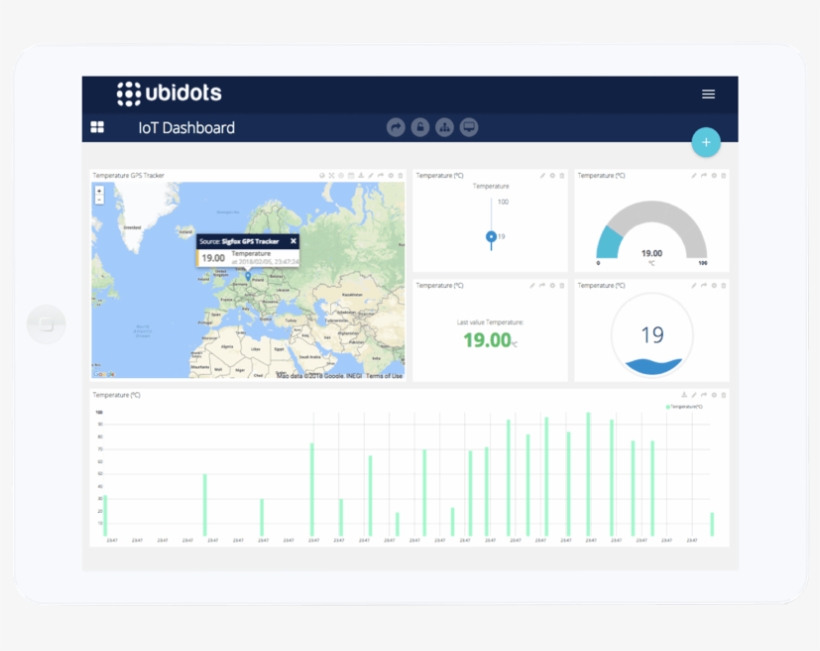Open the hamburger menu top right

tap(708, 94)
